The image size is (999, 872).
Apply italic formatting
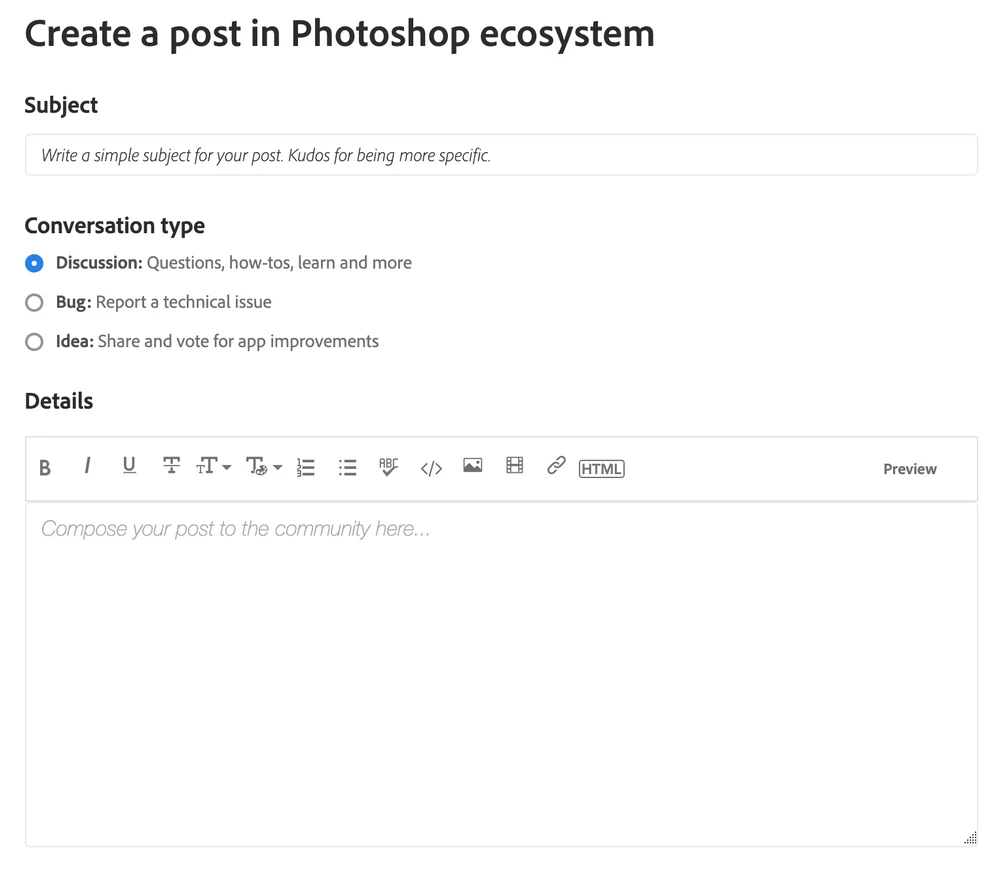tap(87, 467)
